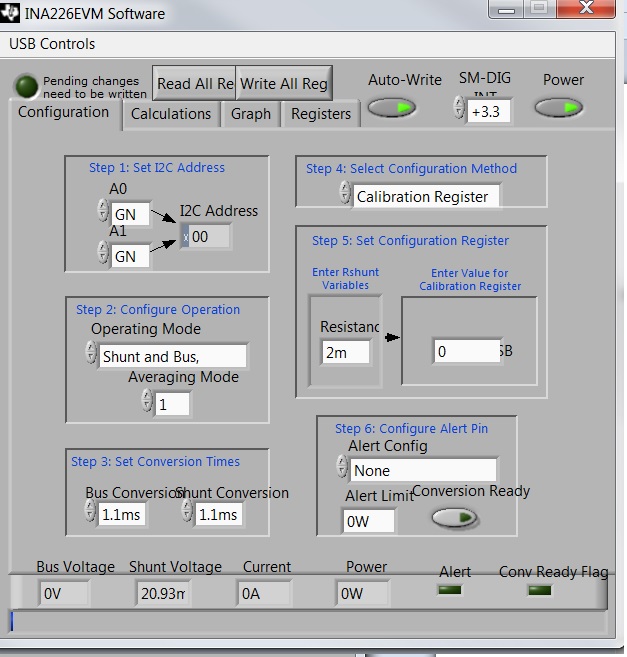The height and width of the screenshot is (657, 627).
Task: Step the Alert Config selector arrows
Action: 342,466
